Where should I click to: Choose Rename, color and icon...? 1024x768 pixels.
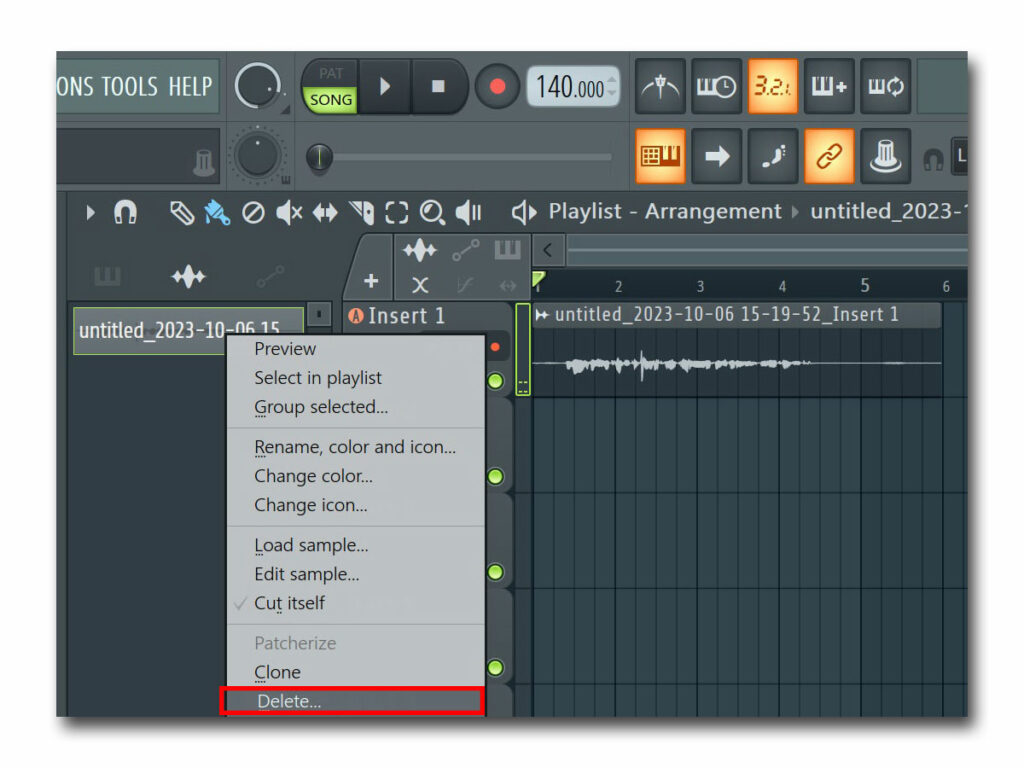[x=355, y=447]
